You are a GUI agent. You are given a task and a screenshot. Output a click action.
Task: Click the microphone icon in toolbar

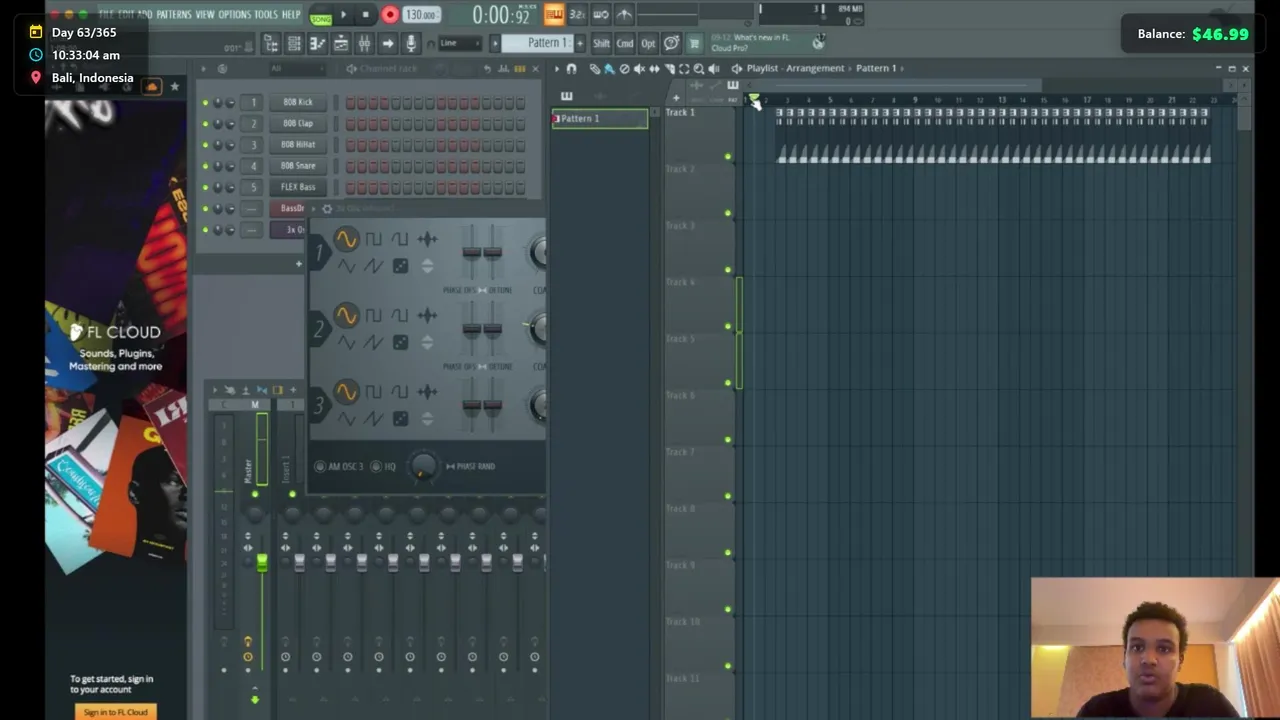pyautogui.click(x=411, y=44)
